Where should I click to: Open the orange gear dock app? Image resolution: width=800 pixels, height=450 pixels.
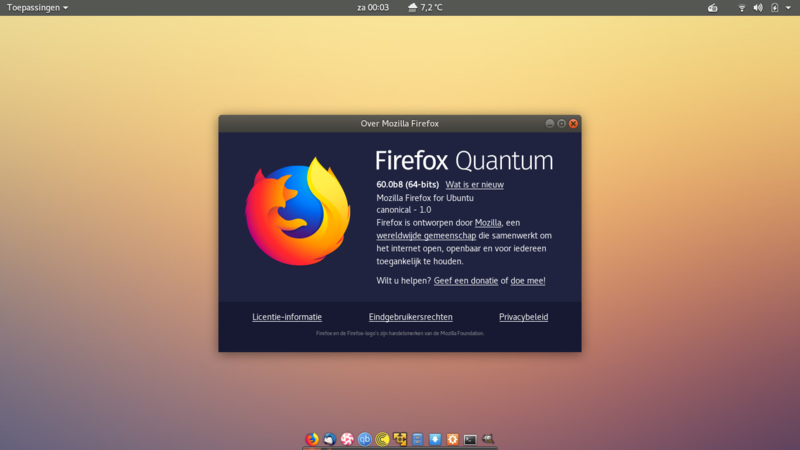coord(452,439)
